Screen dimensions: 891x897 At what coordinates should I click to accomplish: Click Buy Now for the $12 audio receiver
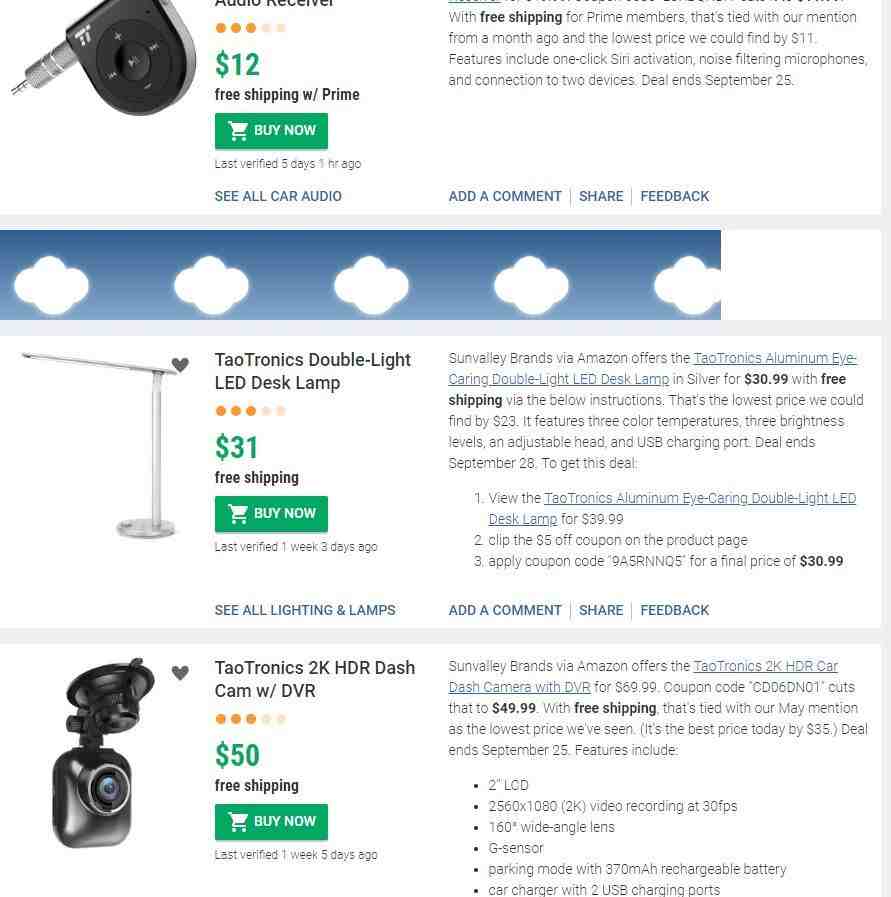point(271,130)
